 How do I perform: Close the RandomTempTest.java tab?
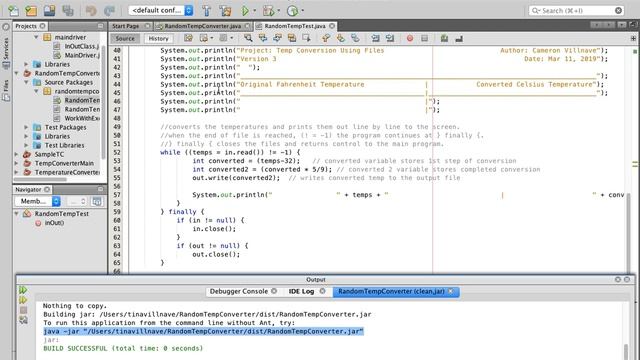(x=332, y=26)
